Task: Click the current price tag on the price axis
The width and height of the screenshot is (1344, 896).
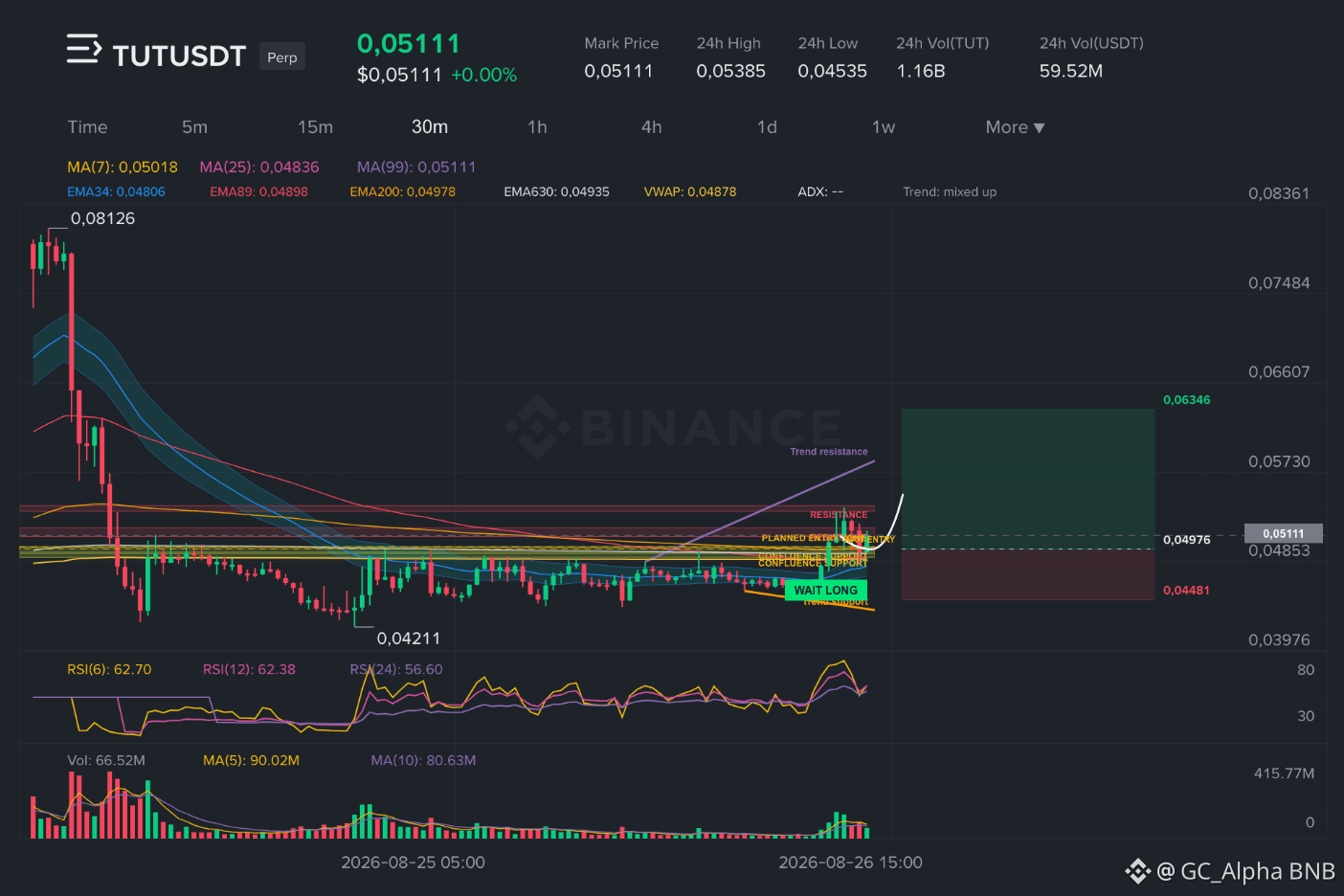Action: tap(1283, 533)
